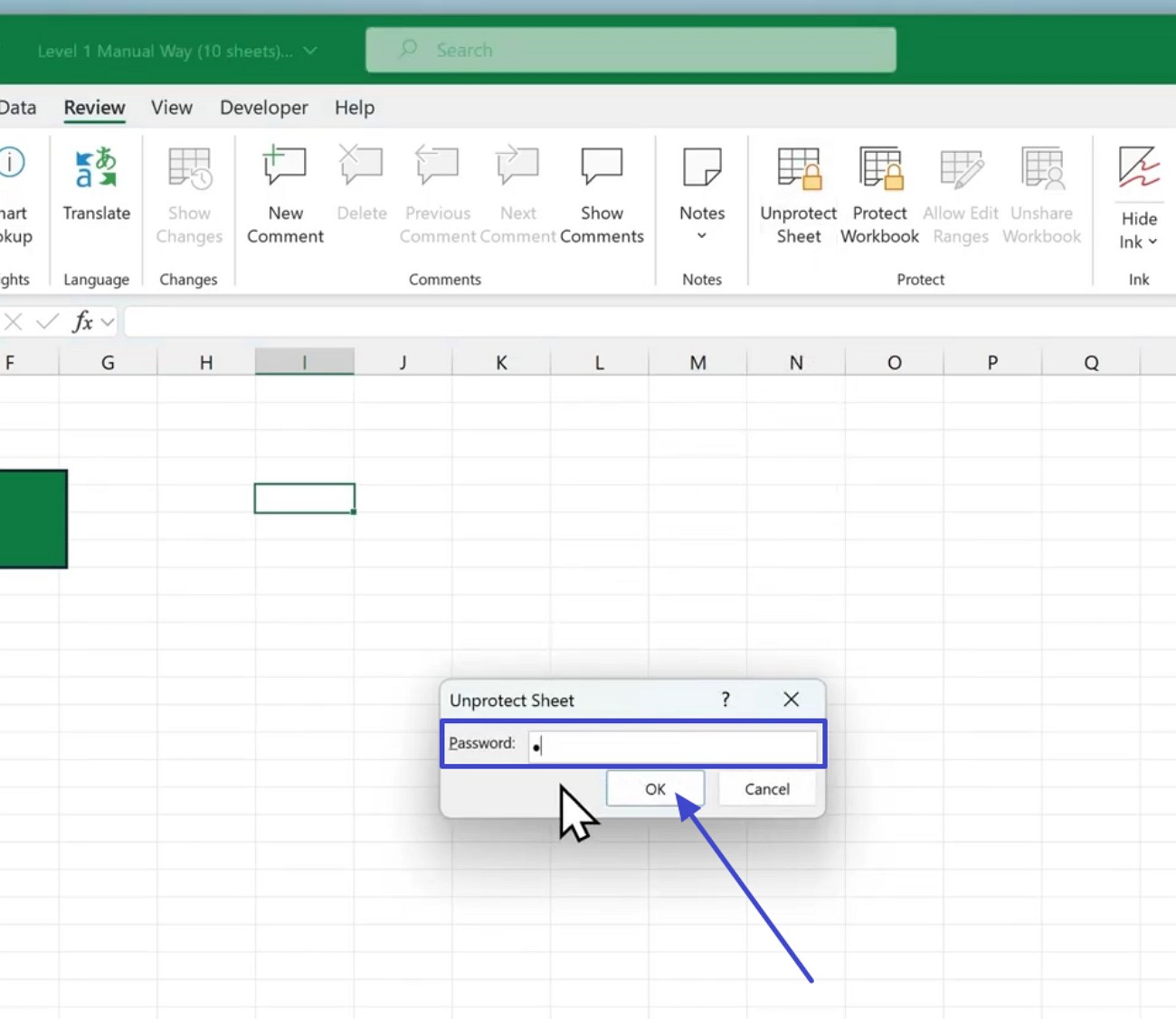
Task: Select column L header
Action: [599, 363]
